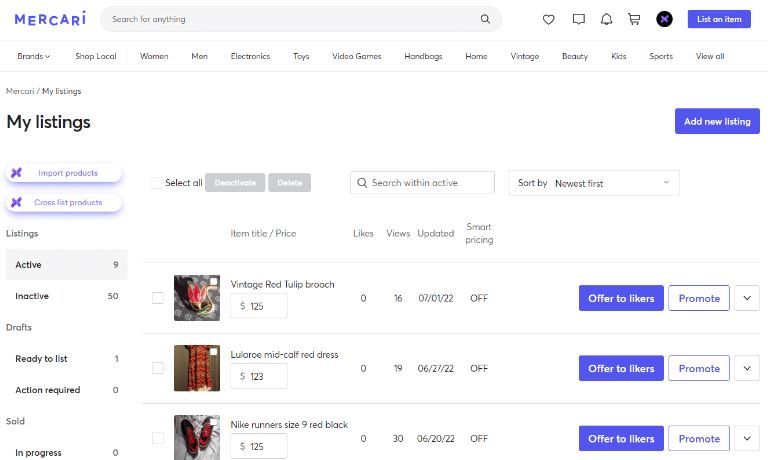Image resolution: width=768 pixels, height=460 pixels.
Task: Expand more options for Nike runners listing
Action: (747, 438)
